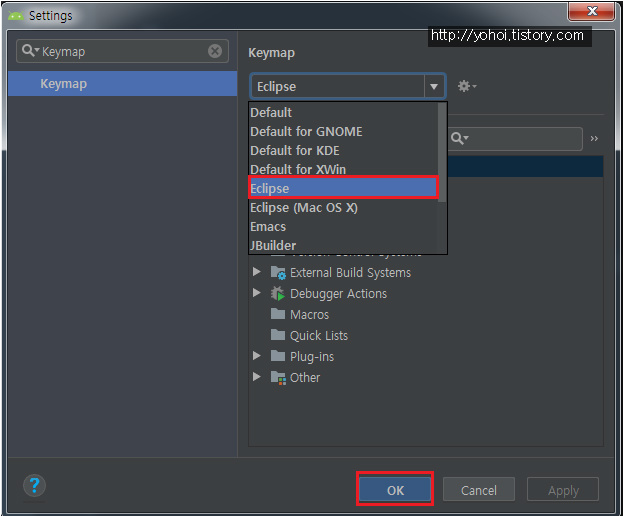Select Eclipse (Mac OS X) keymap
The image size is (623, 516).
click(343, 208)
